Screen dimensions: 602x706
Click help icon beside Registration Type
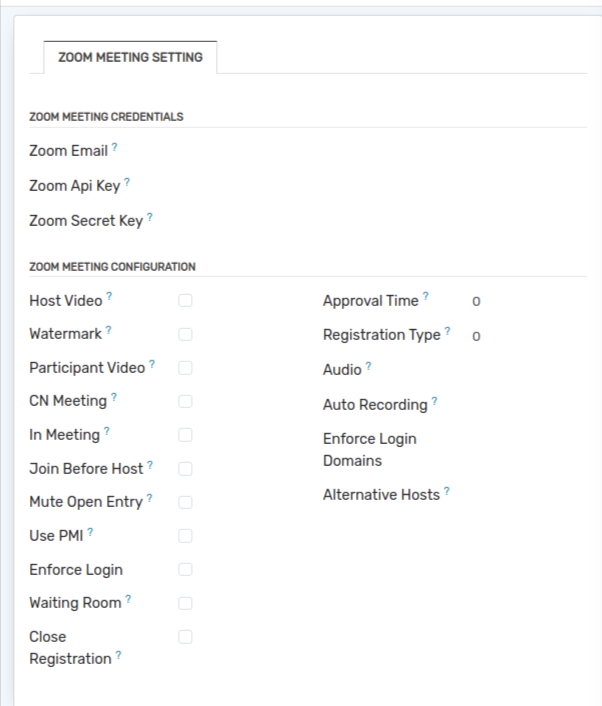pos(448,331)
